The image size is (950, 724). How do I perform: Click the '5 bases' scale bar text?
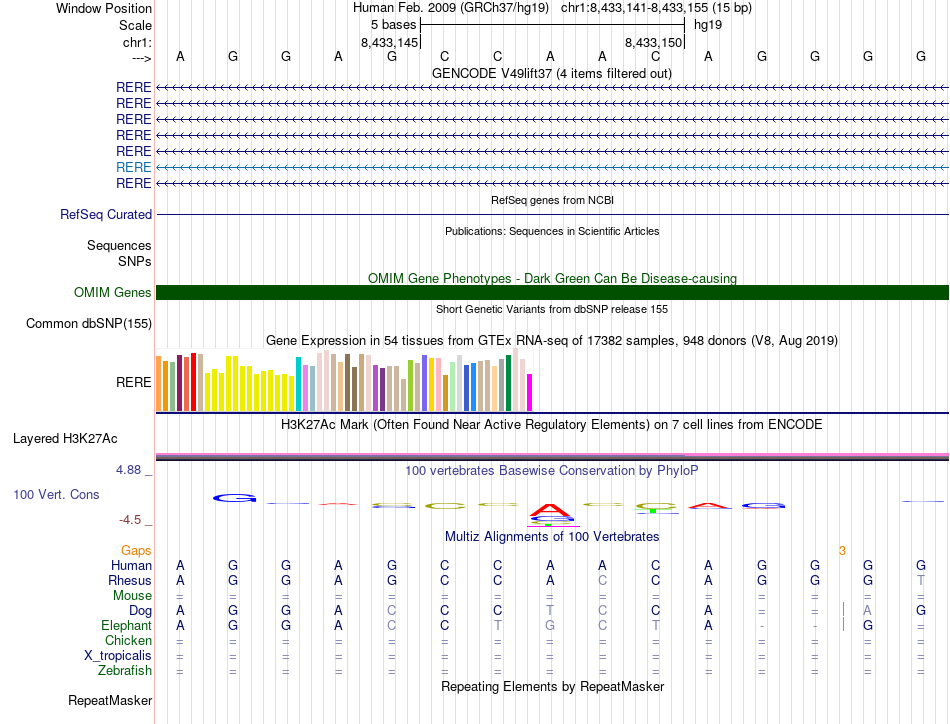[x=394, y=25]
